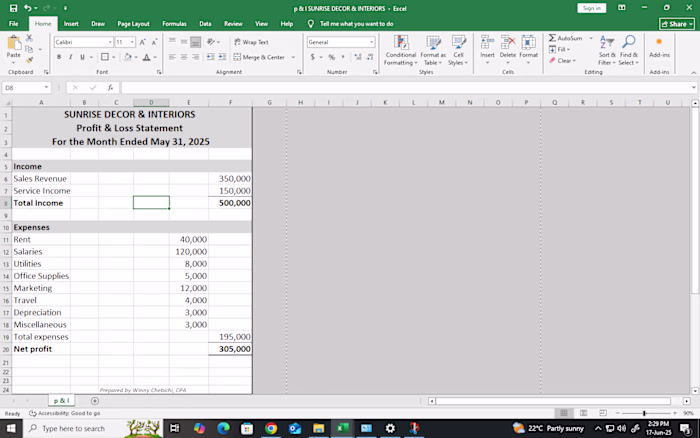Open Merge & Center dropdown arrow
Viewport: 700px width, 438px height.
293,57
